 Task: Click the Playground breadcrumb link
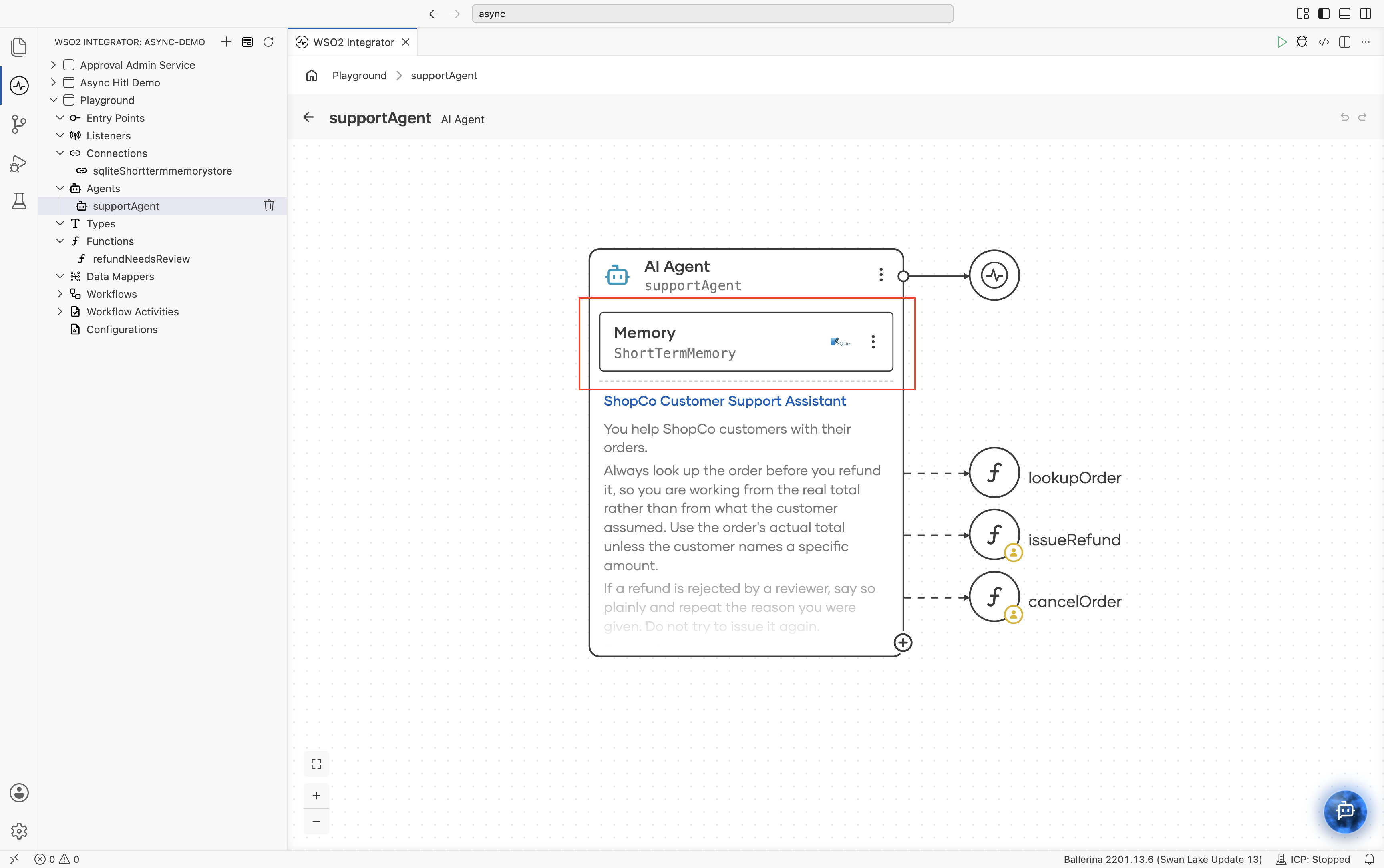coord(359,76)
